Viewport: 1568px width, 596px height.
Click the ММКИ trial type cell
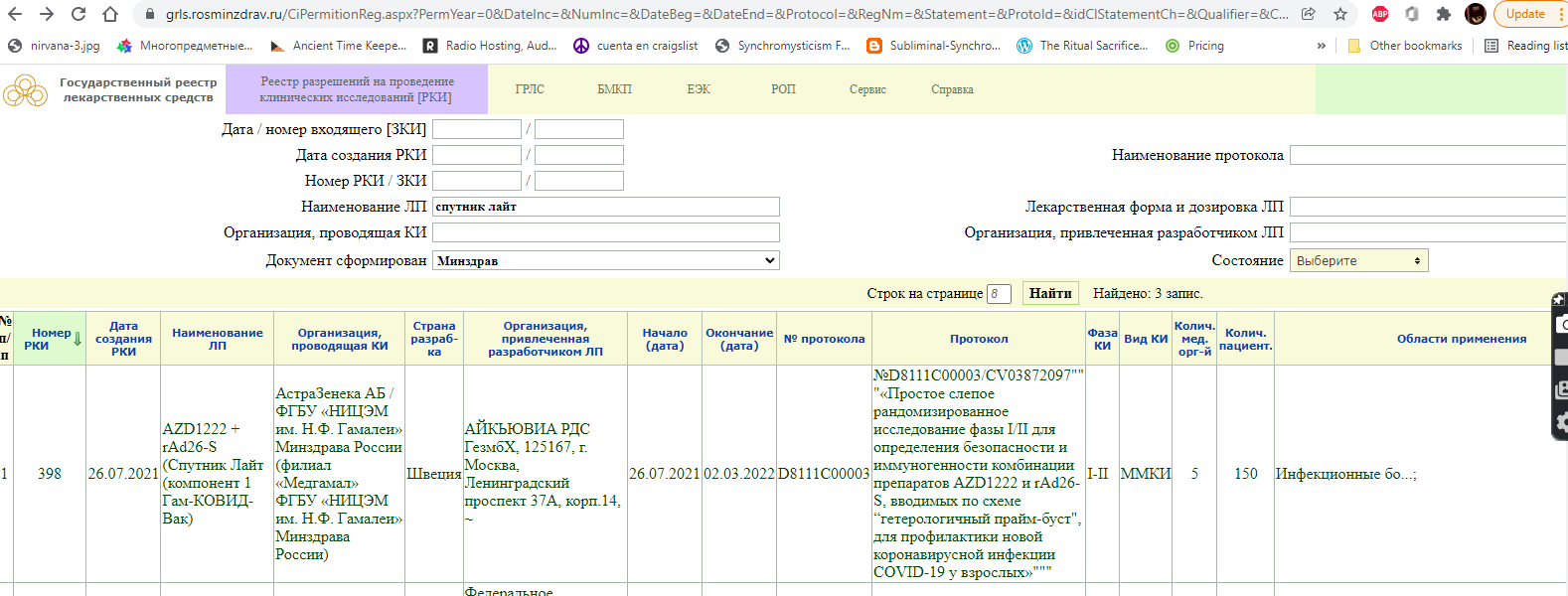(1146, 474)
